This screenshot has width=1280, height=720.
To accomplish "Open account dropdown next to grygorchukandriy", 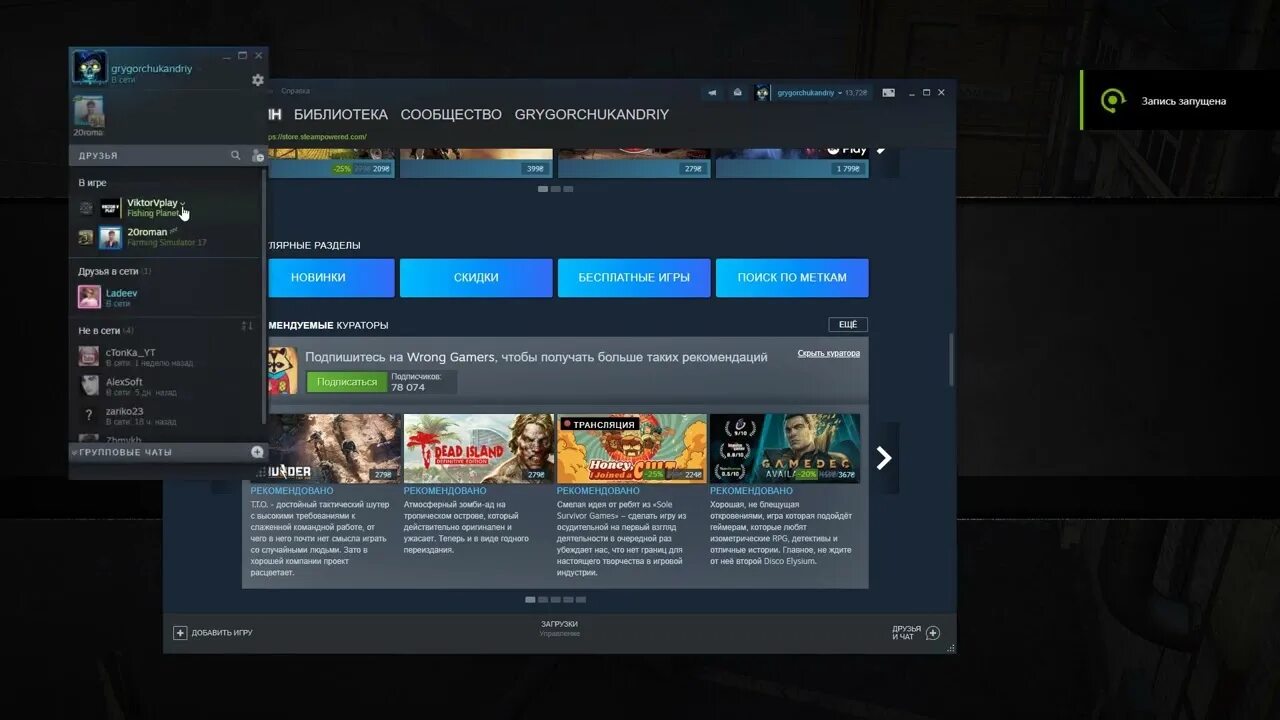I will click(840, 92).
